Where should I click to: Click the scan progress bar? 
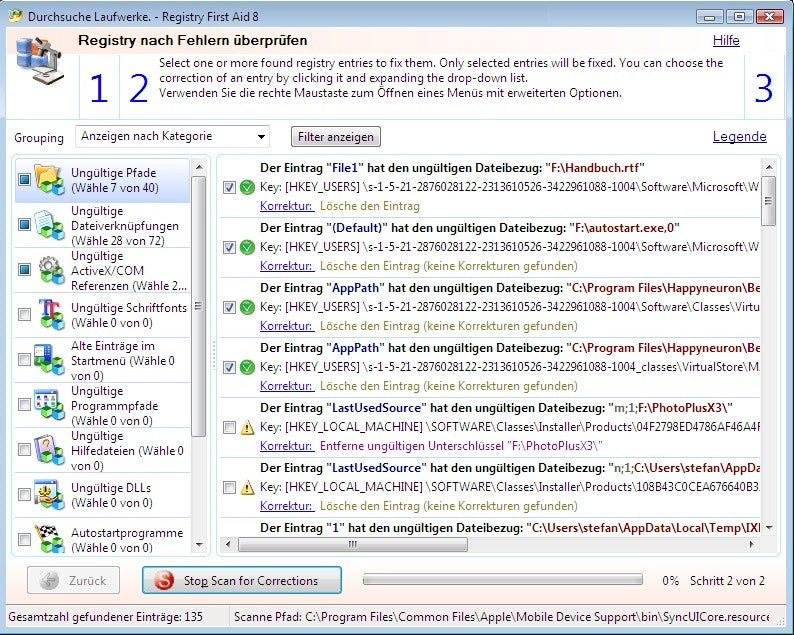pos(503,580)
